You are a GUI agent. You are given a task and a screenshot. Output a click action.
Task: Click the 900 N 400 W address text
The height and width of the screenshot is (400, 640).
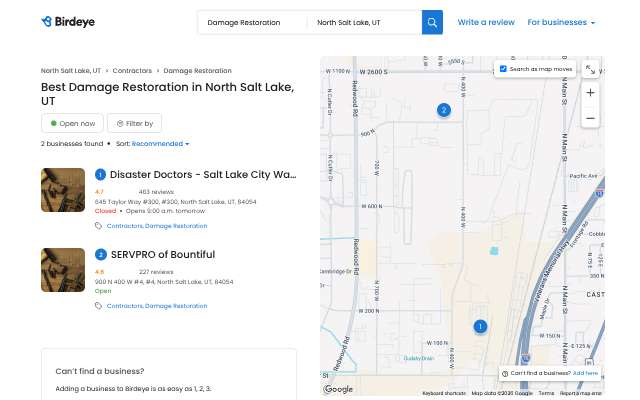164,282
